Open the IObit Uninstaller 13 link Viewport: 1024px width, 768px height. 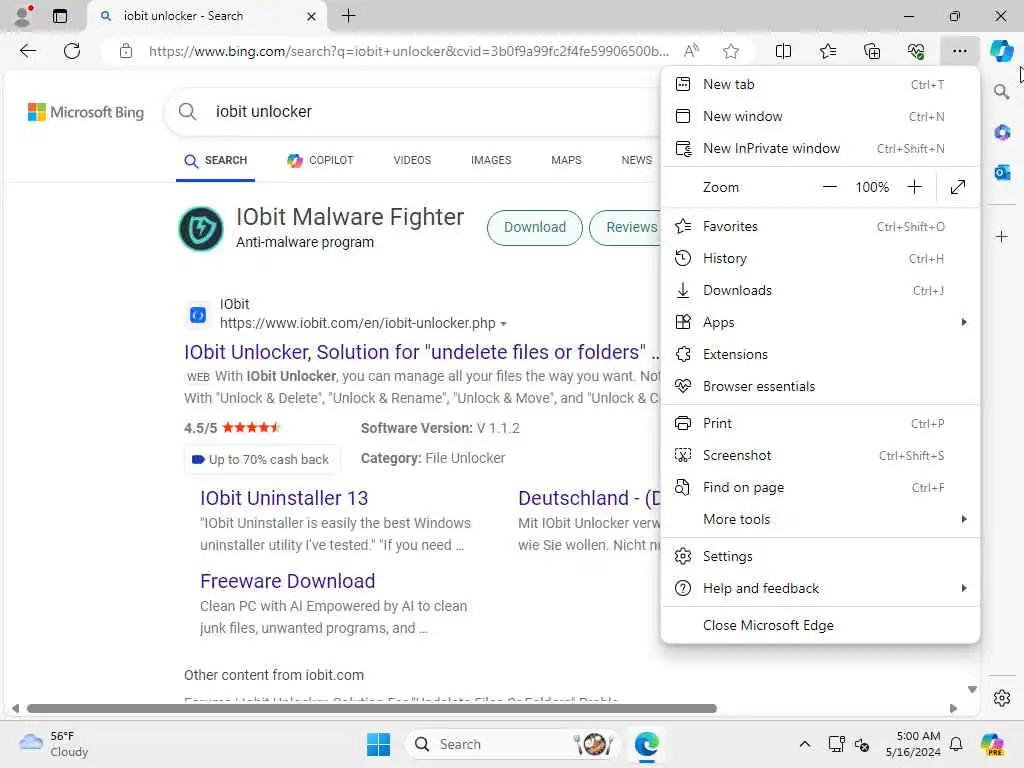[284, 498]
